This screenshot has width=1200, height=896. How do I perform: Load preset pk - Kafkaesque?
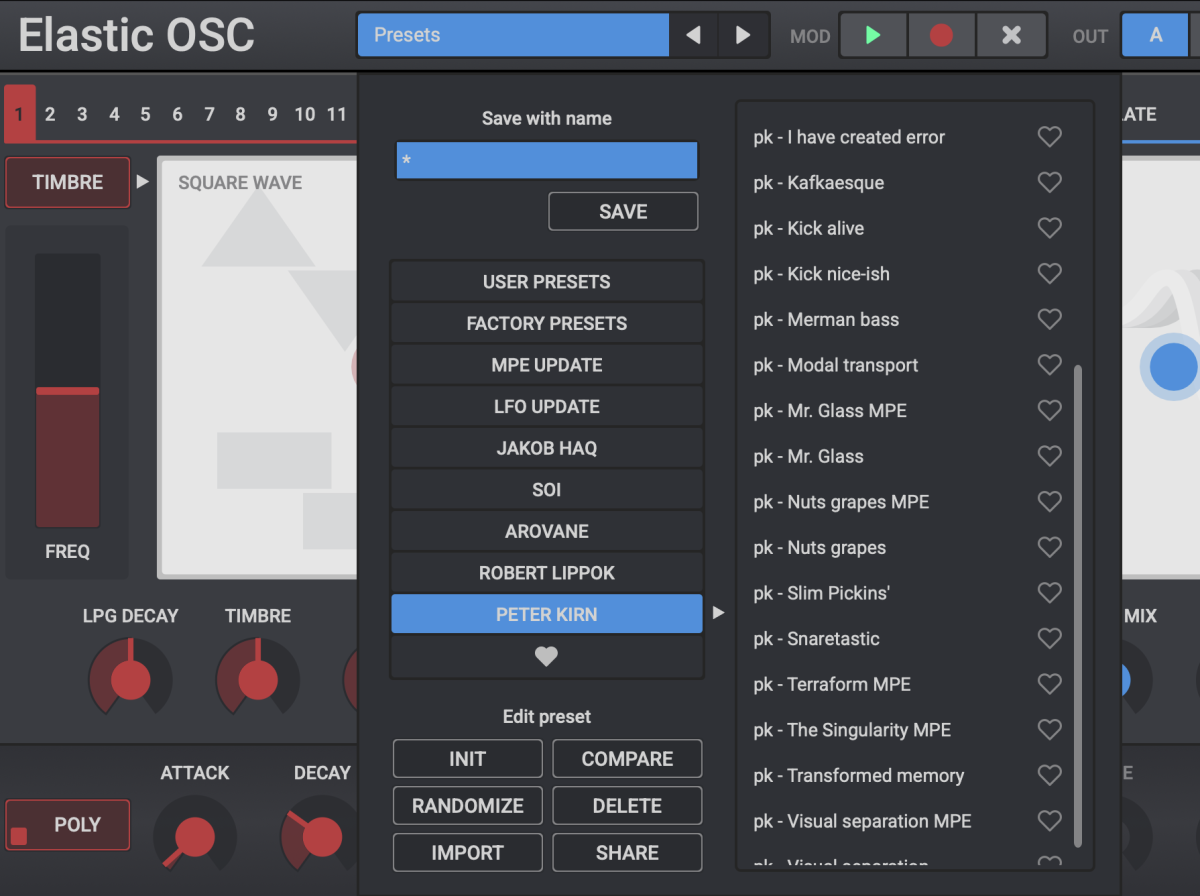point(818,182)
